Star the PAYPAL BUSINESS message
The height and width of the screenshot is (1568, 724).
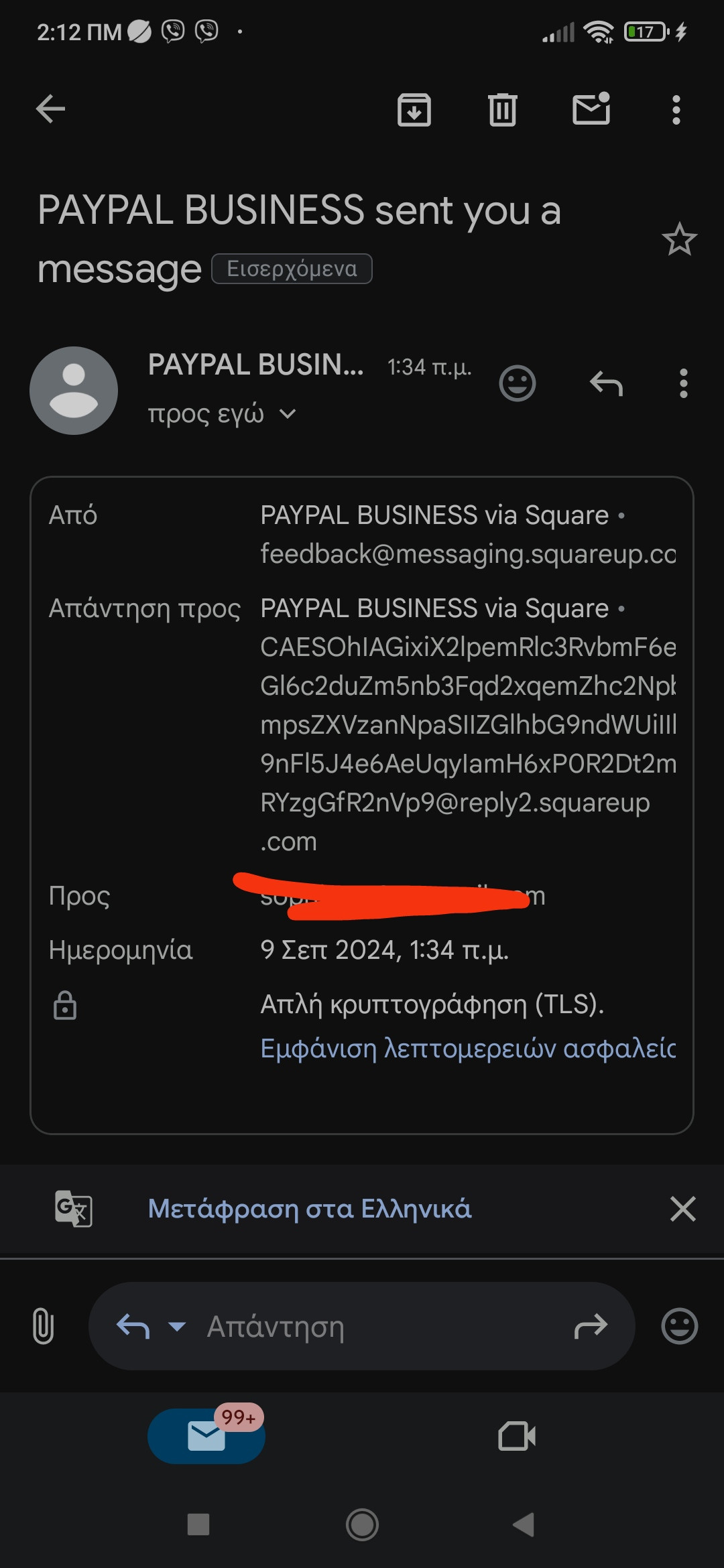point(679,239)
